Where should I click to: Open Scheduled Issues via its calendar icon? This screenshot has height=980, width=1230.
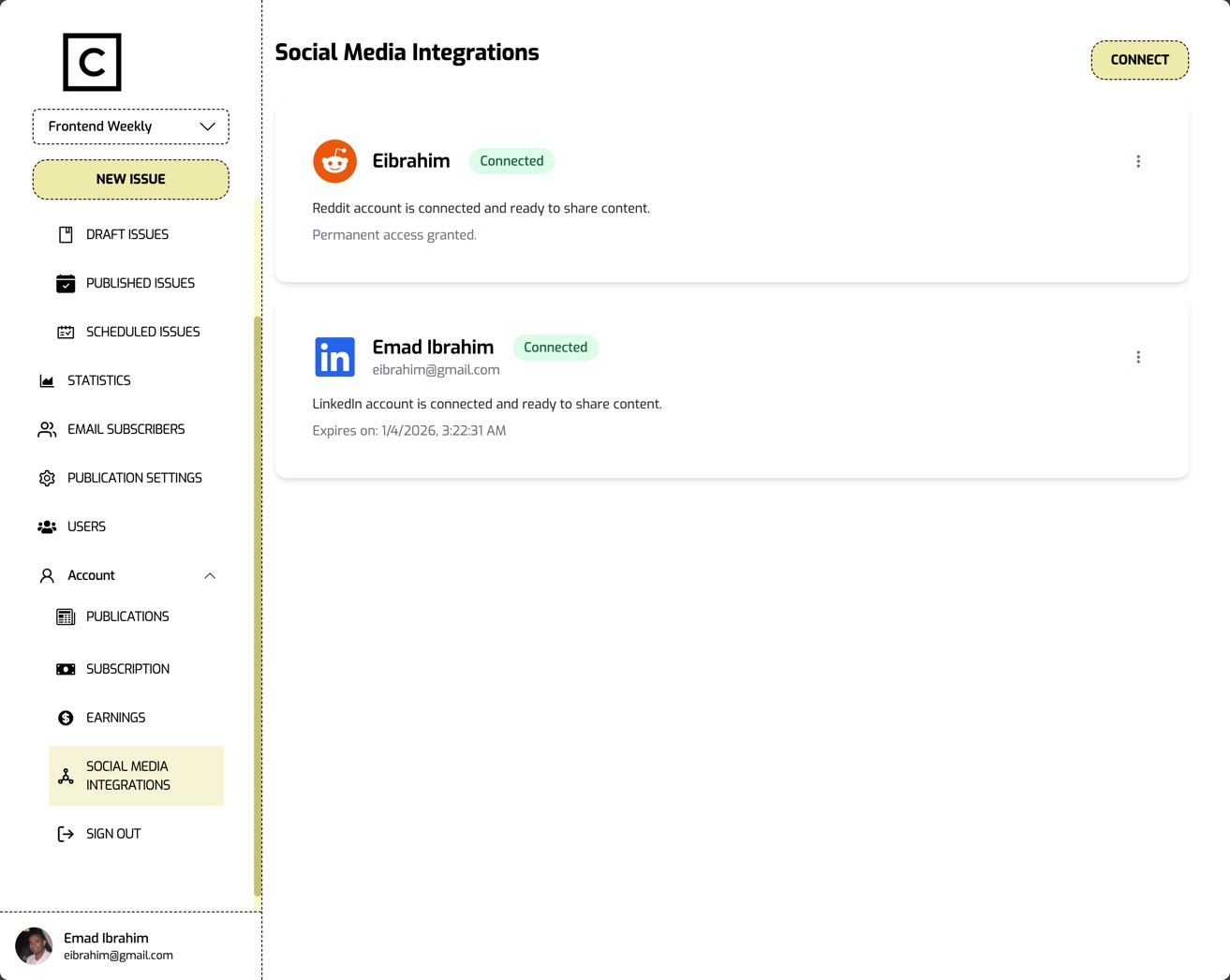click(66, 332)
